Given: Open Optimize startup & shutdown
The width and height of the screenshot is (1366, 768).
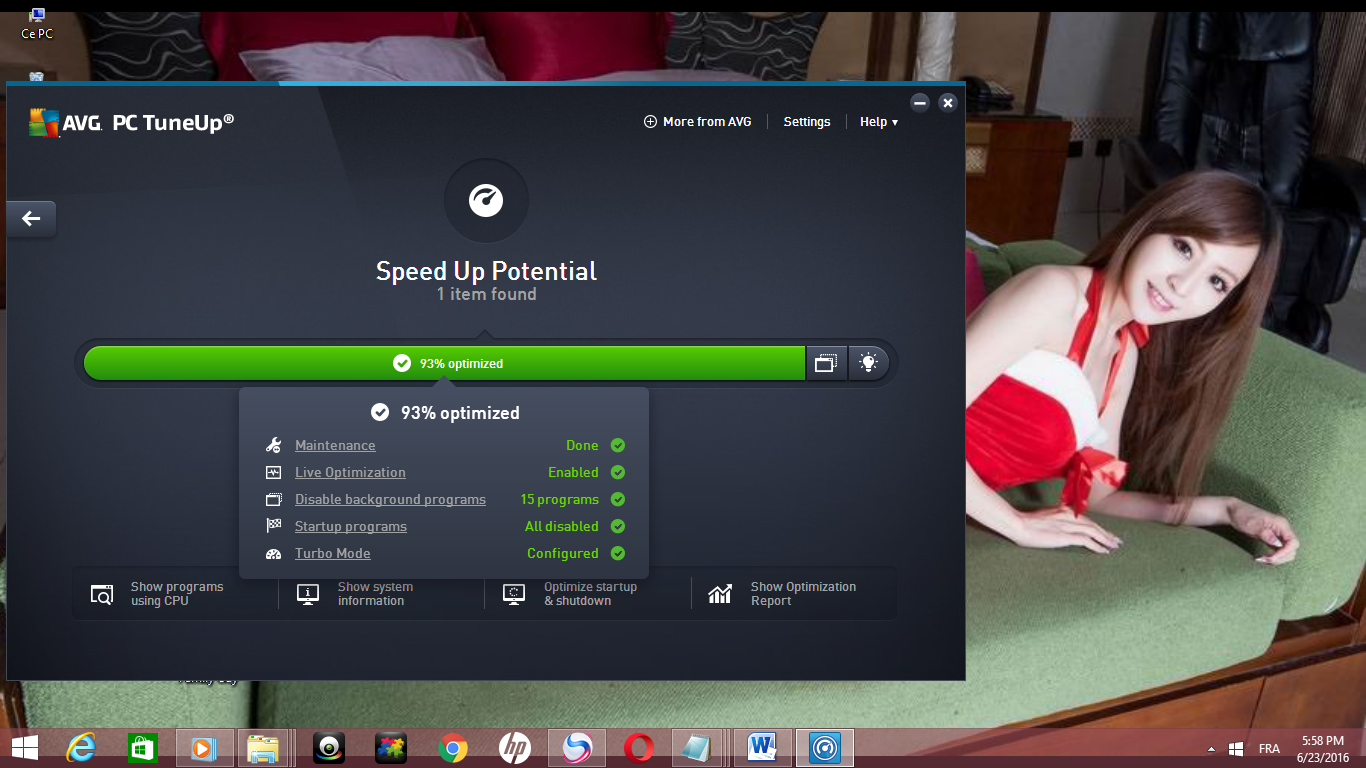Looking at the screenshot, I should pos(570,594).
